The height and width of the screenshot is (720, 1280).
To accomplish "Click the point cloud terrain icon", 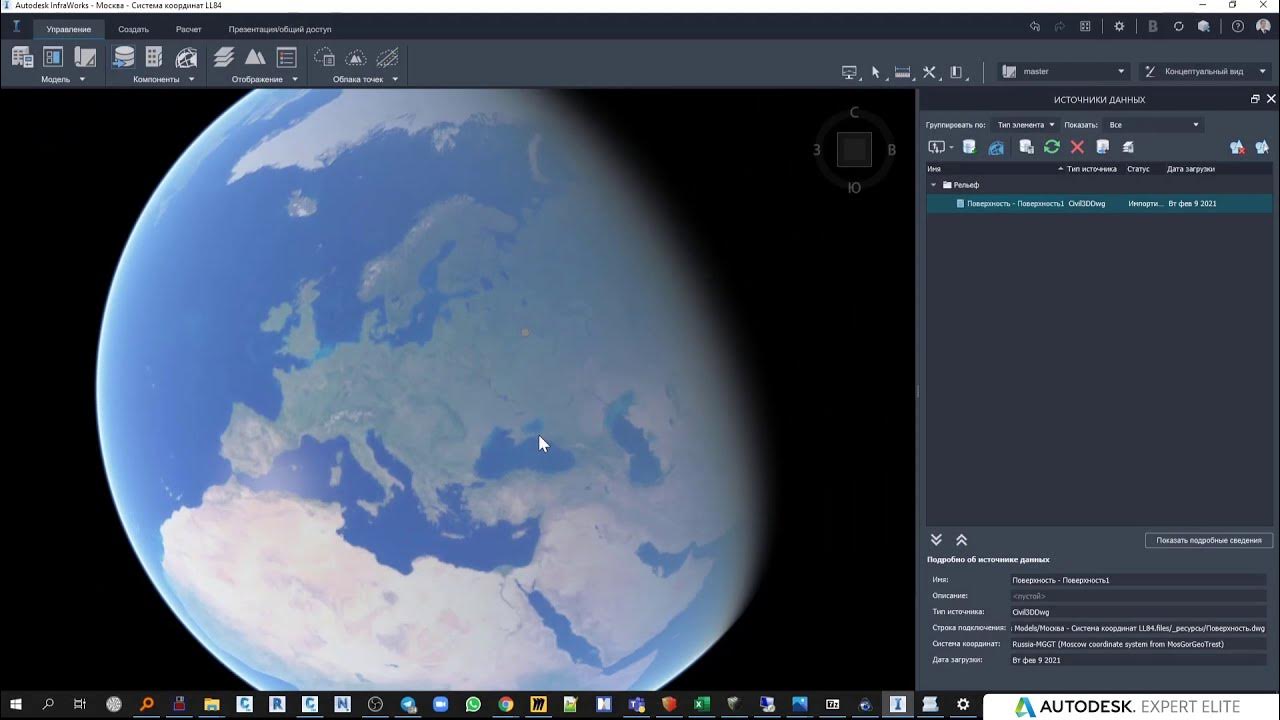I will click(355, 58).
